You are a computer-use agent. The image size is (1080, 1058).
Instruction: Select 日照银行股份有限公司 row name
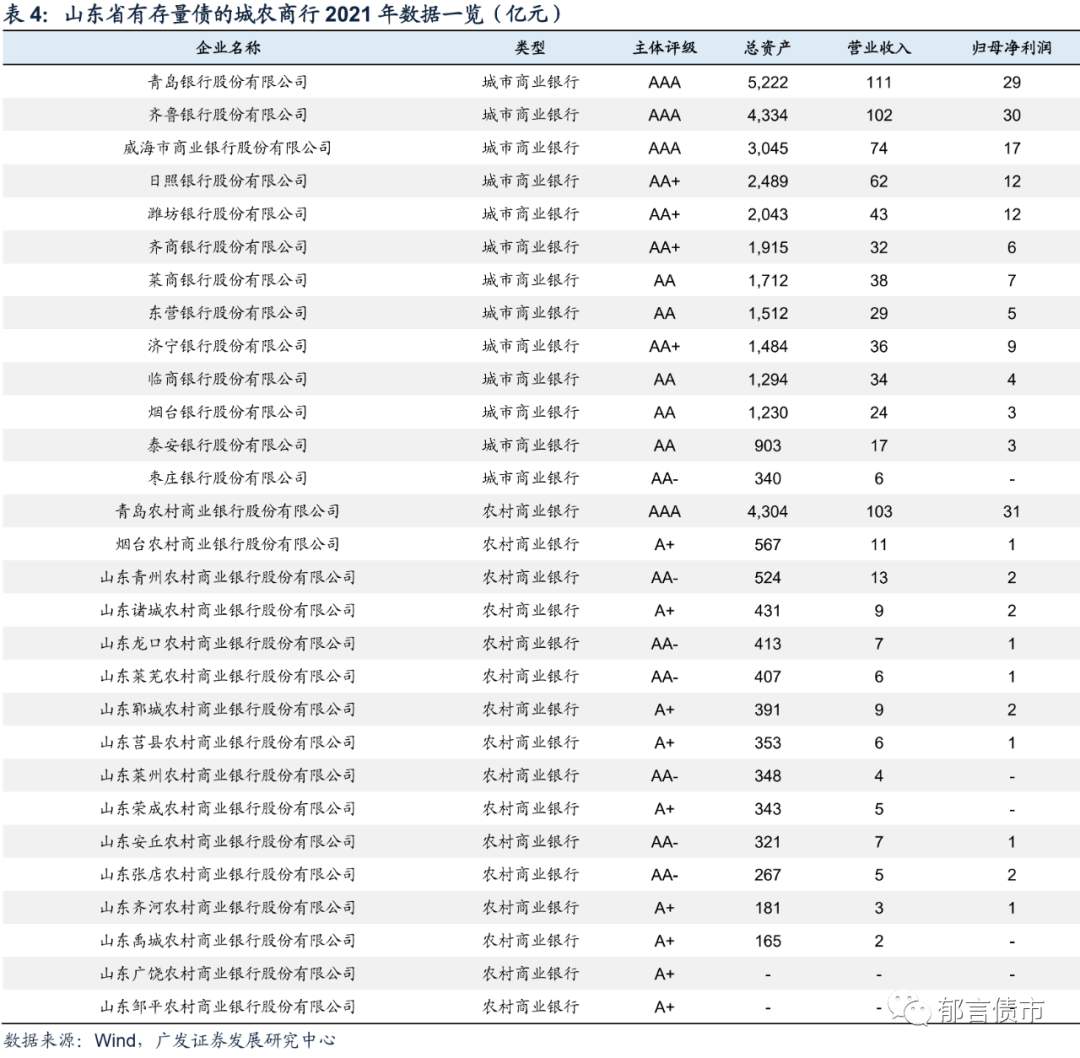coord(228,181)
